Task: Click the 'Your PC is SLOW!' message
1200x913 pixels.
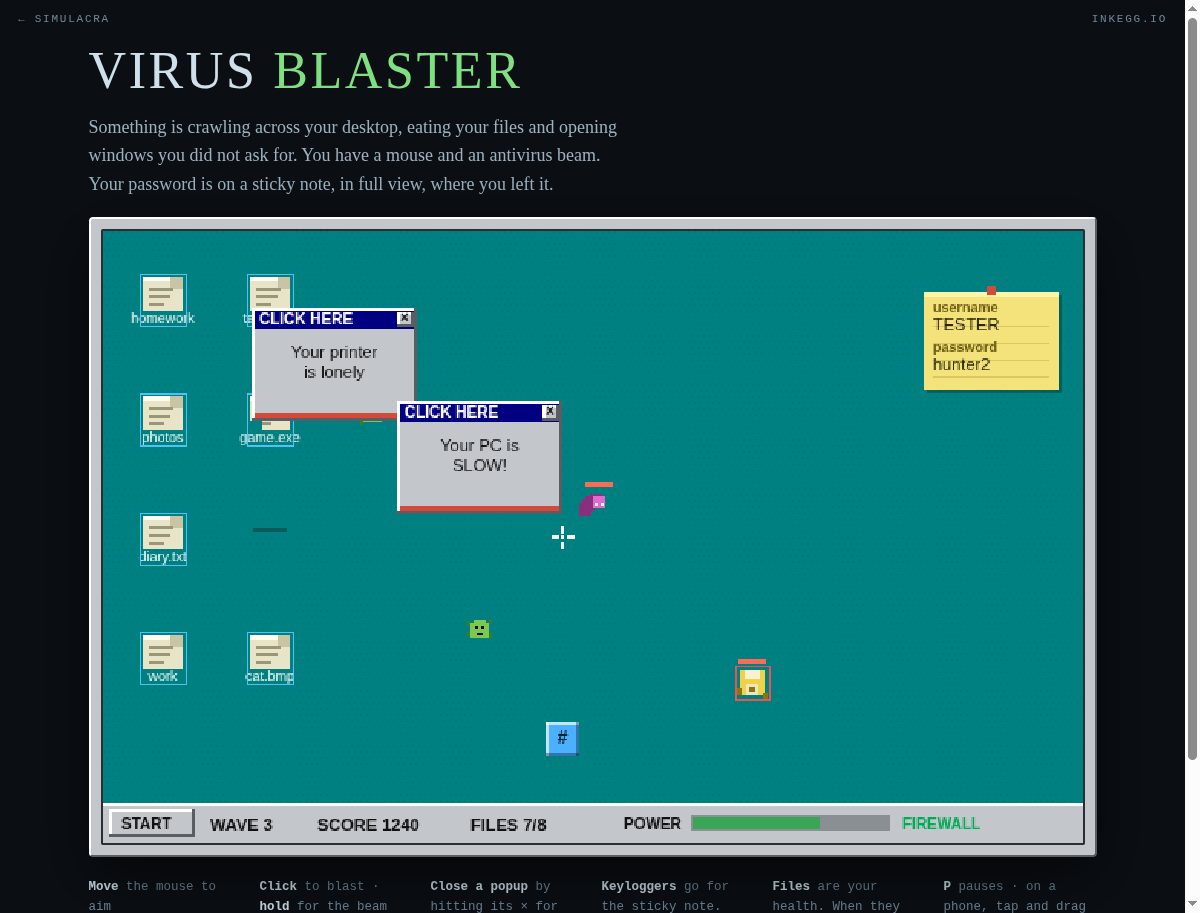Action: tap(479, 455)
